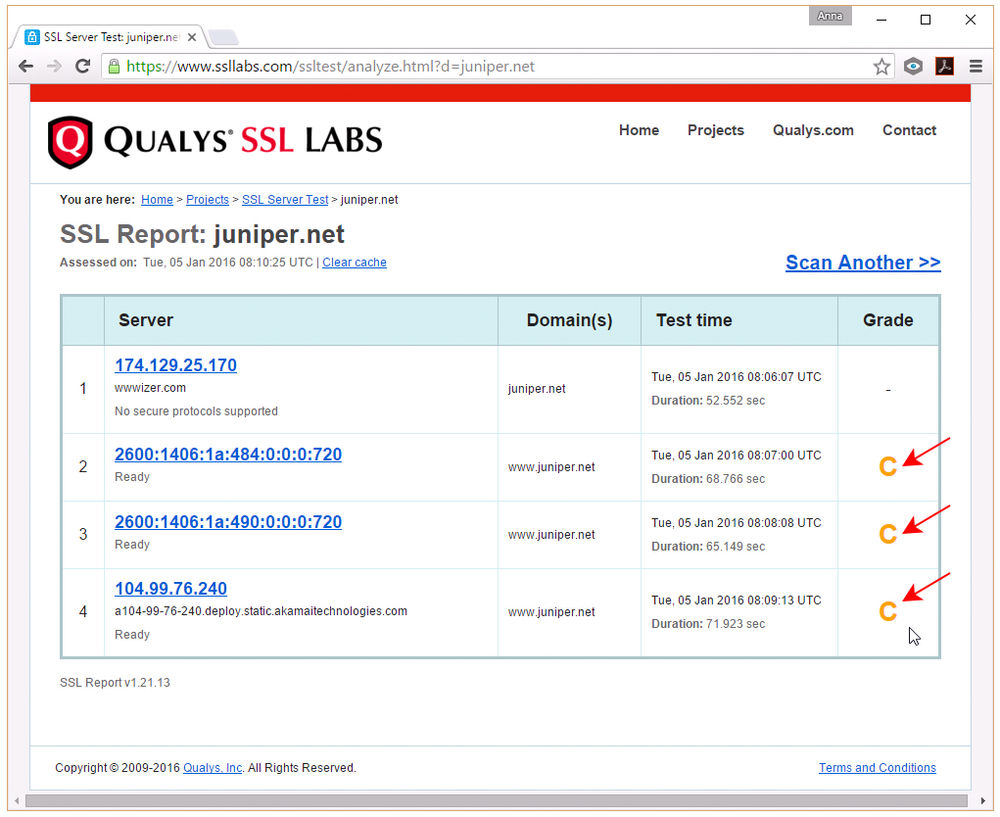Reload the current page
The width and height of the screenshot is (1000, 817).
click(x=83, y=67)
